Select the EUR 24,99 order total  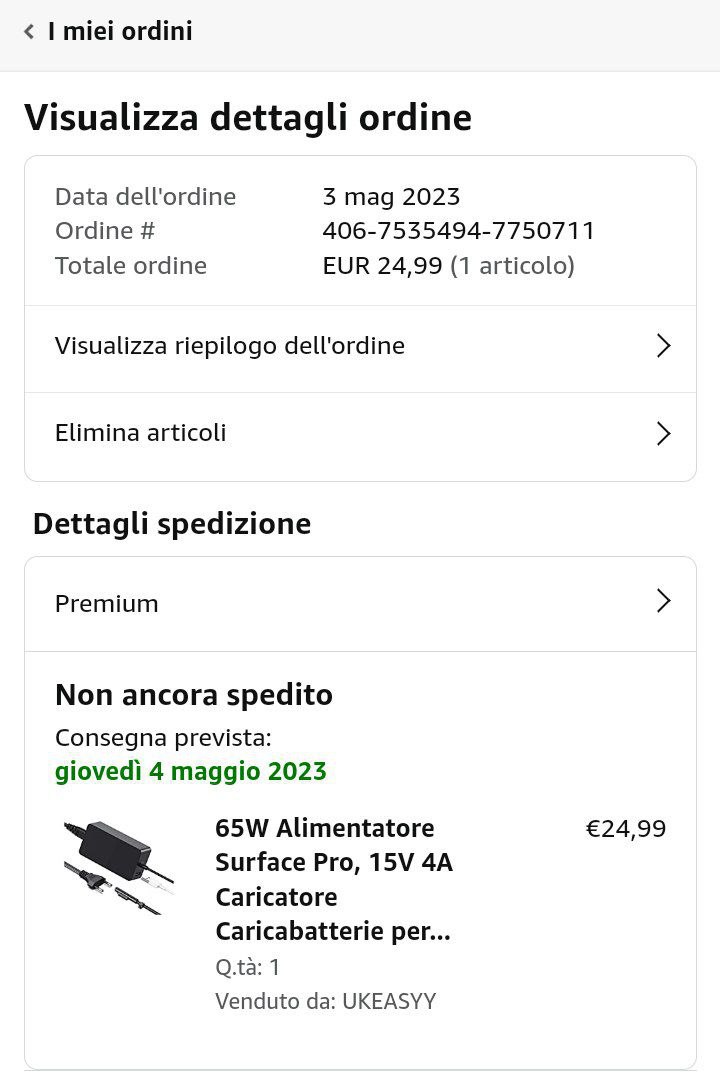(x=382, y=266)
